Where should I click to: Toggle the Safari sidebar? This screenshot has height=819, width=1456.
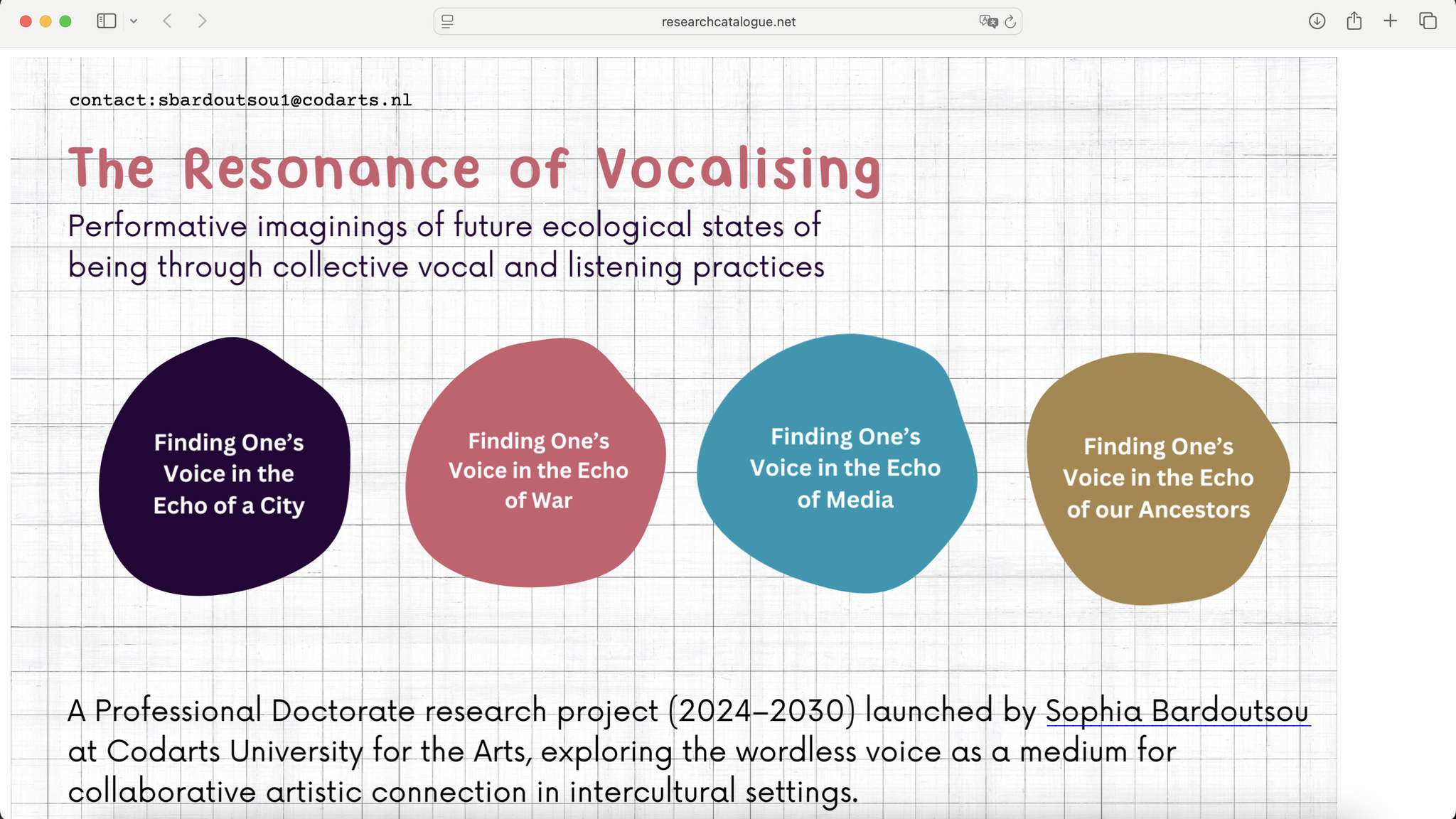107,21
